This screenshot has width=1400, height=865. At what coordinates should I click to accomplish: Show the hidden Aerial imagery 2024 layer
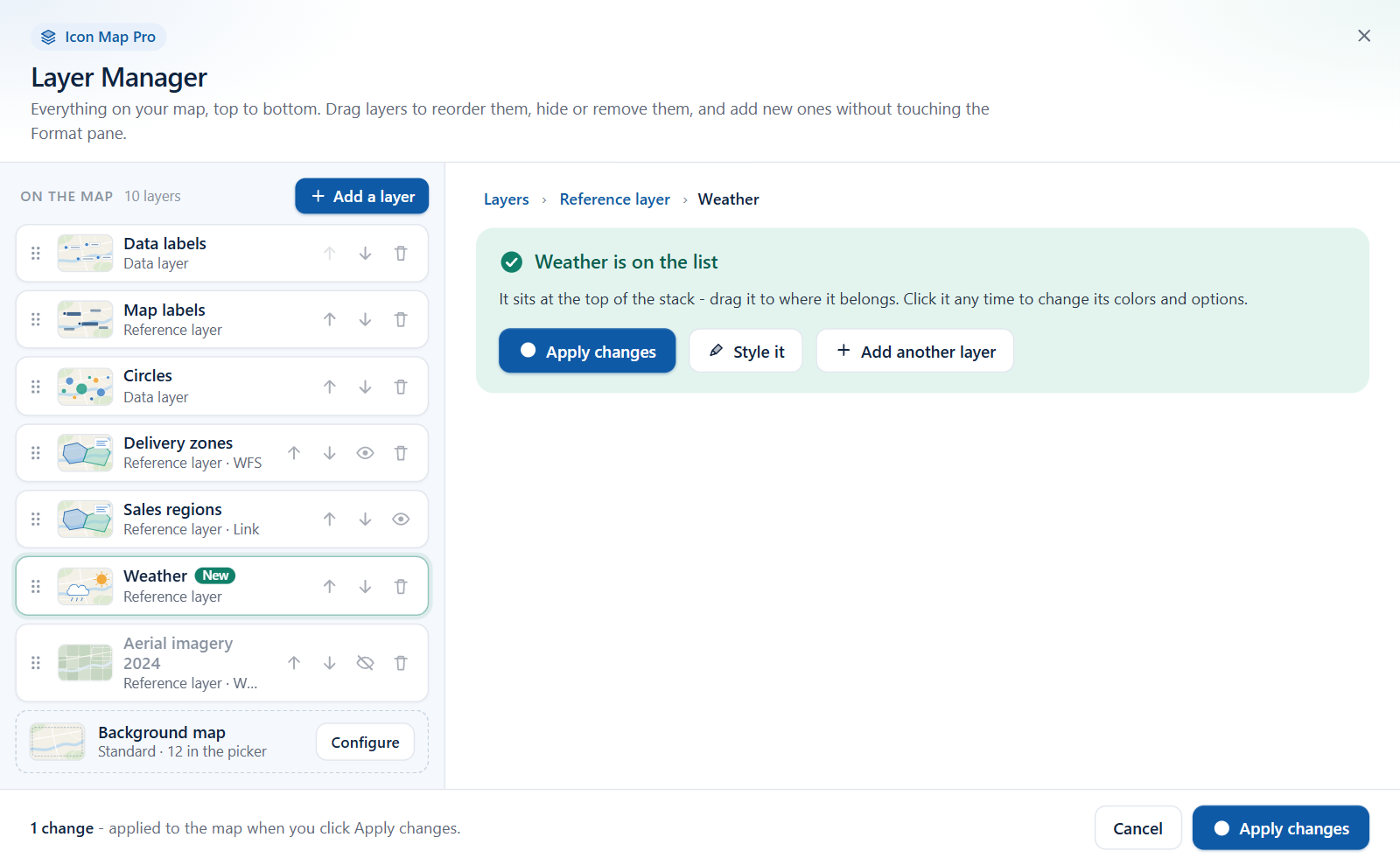click(366, 663)
